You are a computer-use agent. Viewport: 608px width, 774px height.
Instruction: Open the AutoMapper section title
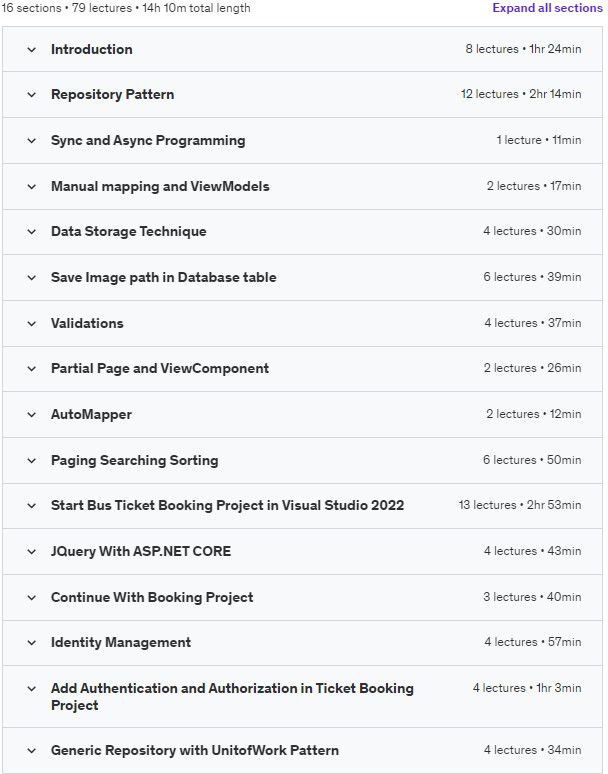91,415
